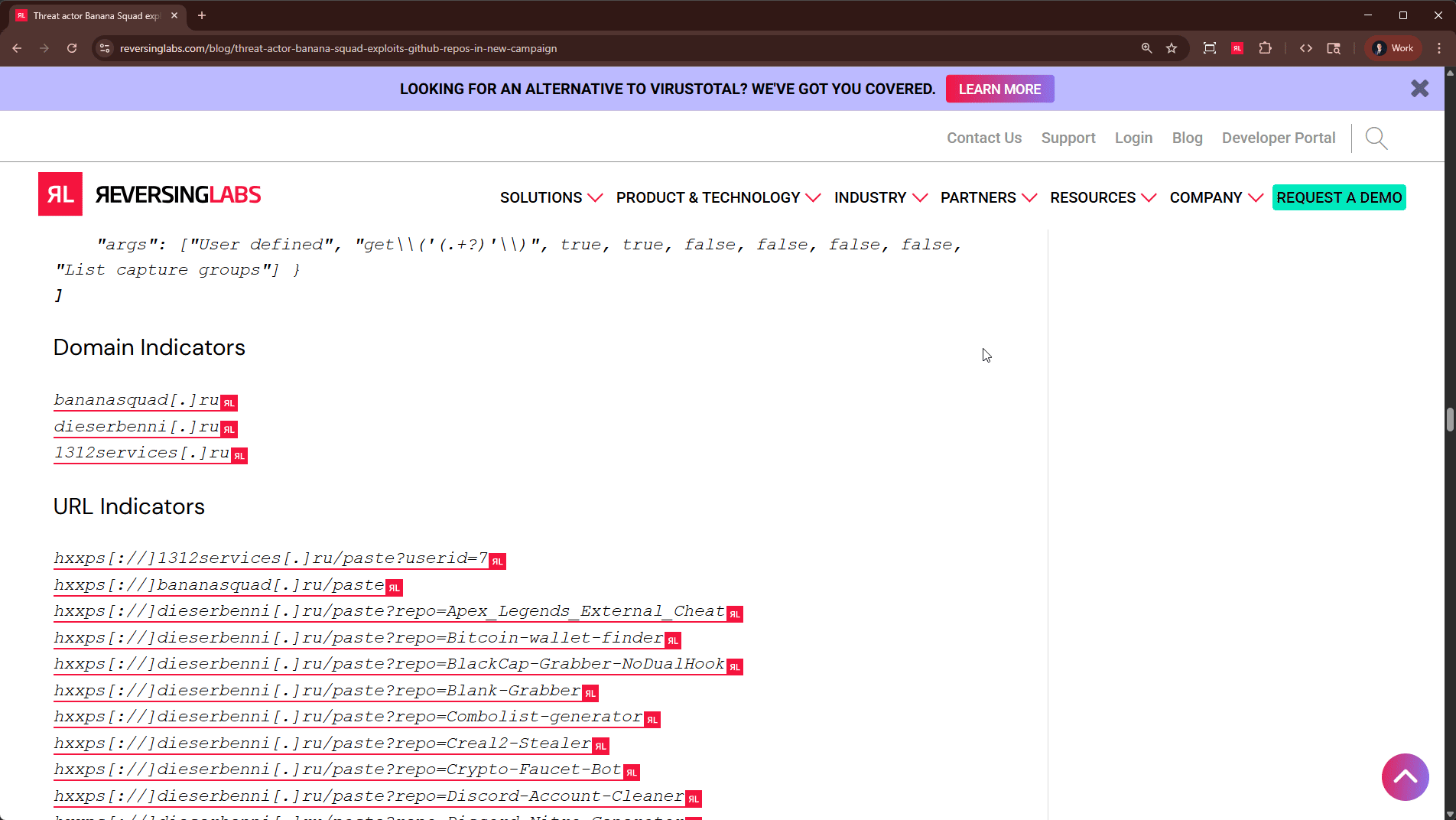This screenshot has width=1456, height=820.
Task: Open Login link
Action: 1133,138
